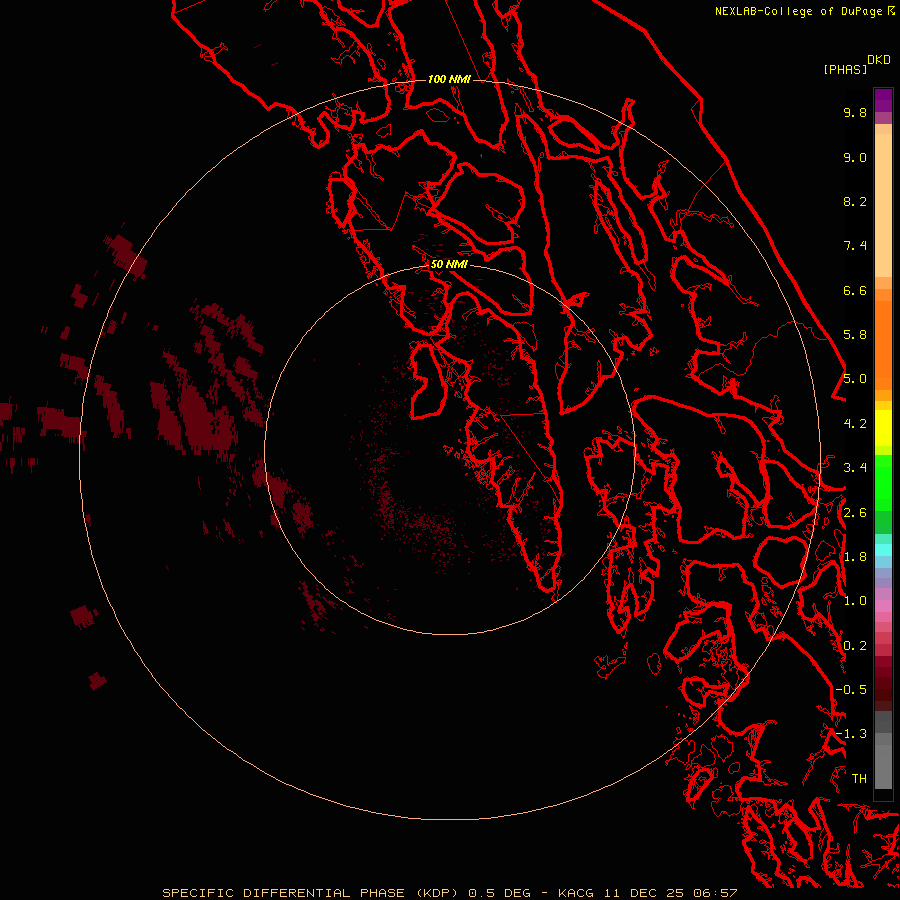Click the 1.0 value on the color scale
The image size is (900, 900).
click(x=855, y=601)
